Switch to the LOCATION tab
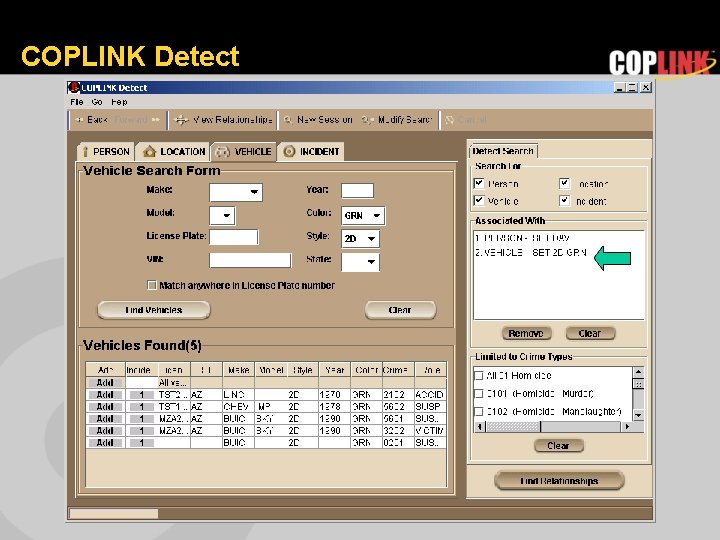This screenshot has height=540, width=720. (x=174, y=152)
